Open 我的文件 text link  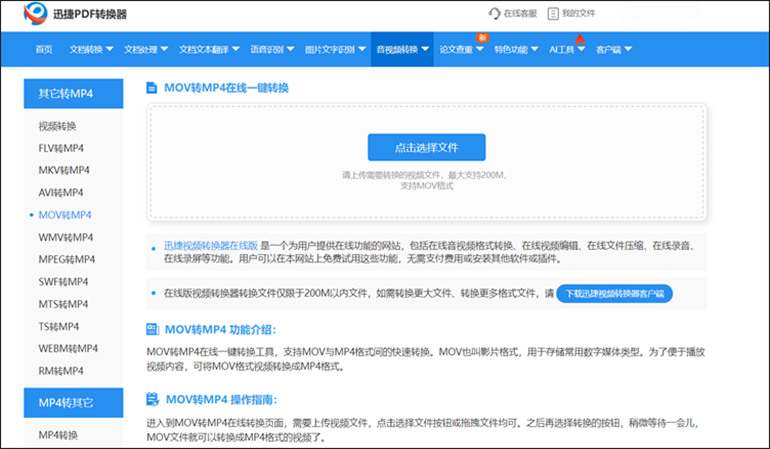tap(578, 13)
